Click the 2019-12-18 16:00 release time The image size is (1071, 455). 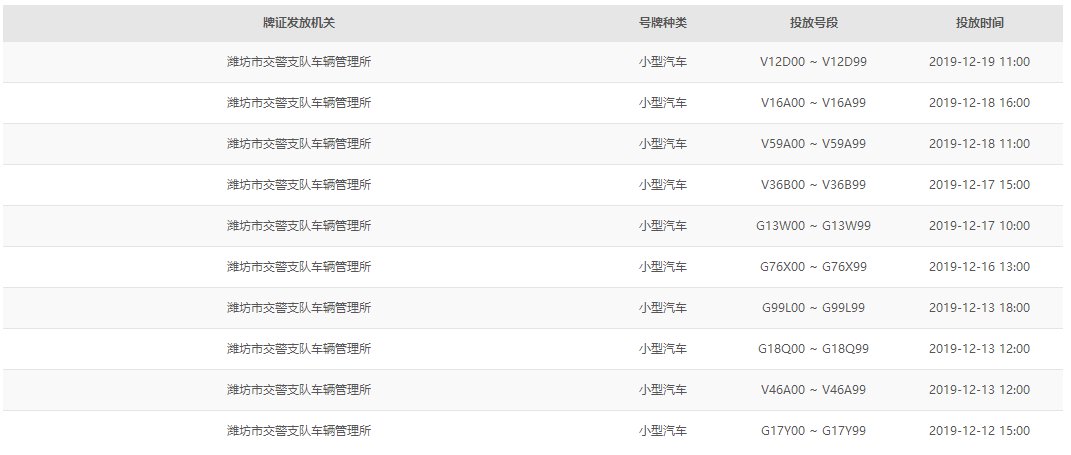[x=979, y=103]
